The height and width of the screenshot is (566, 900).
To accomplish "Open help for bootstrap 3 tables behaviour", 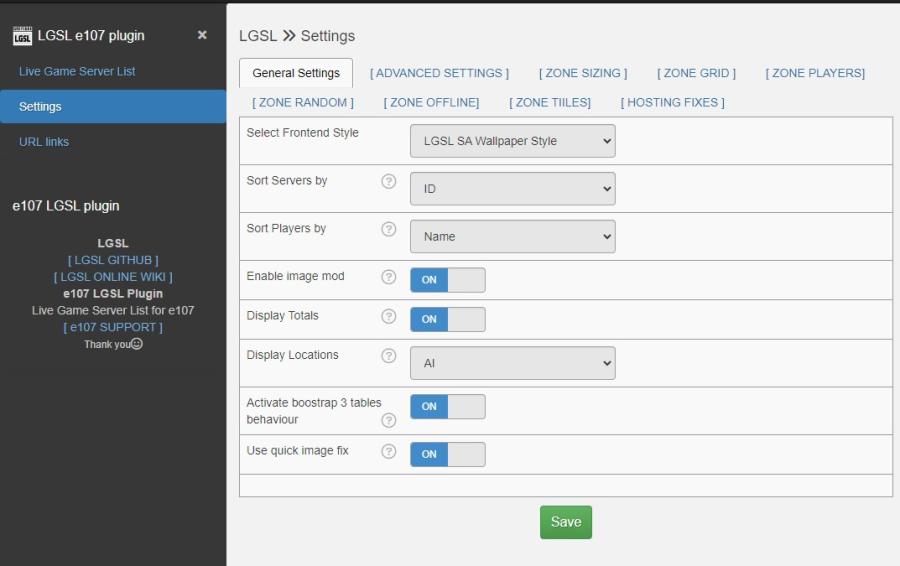I will [x=389, y=420].
